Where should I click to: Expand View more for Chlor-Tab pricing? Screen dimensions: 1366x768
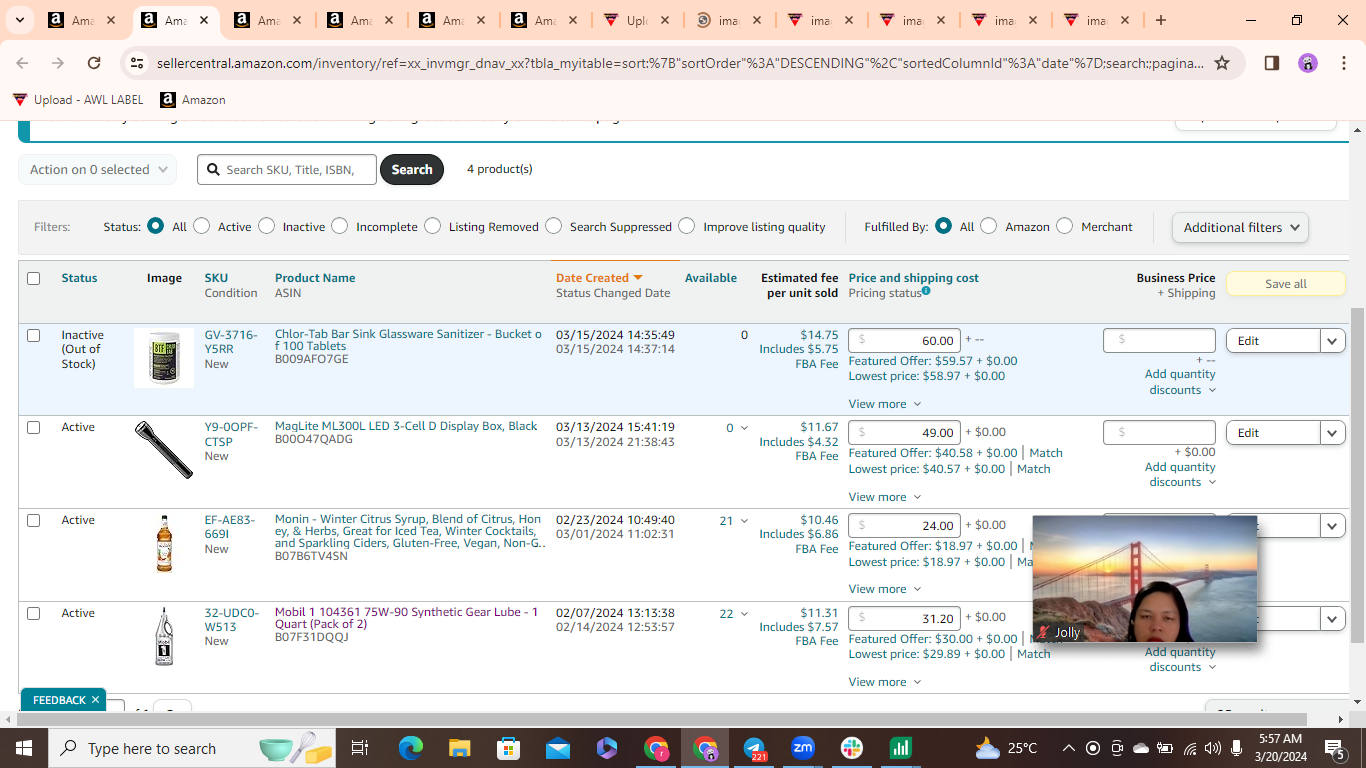click(x=885, y=404)
